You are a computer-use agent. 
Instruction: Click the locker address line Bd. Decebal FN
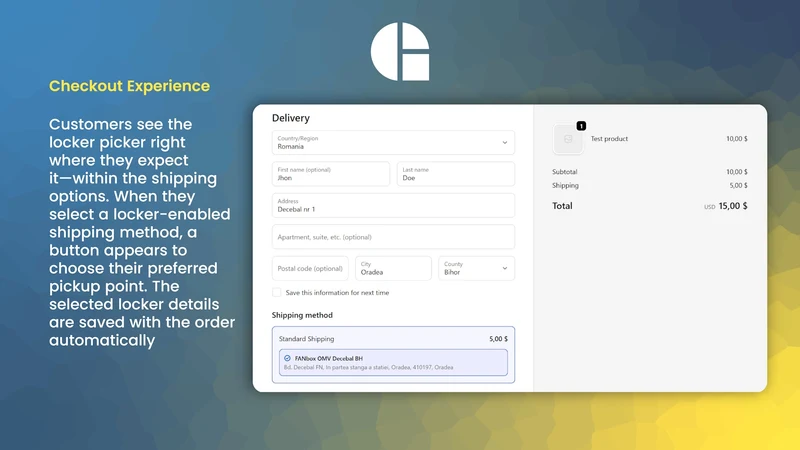pos(368,367)
